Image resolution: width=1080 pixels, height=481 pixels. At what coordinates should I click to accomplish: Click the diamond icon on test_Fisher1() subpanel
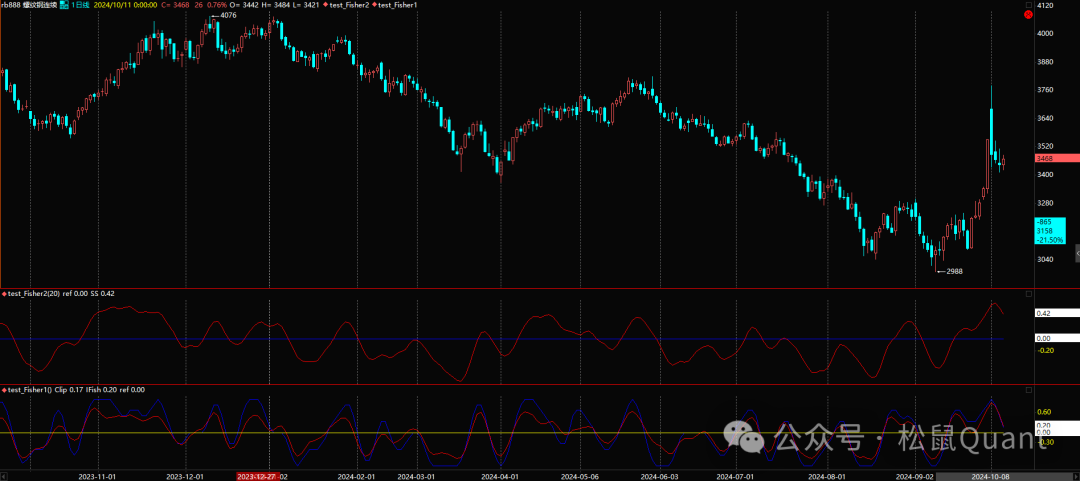pos(4,389)
